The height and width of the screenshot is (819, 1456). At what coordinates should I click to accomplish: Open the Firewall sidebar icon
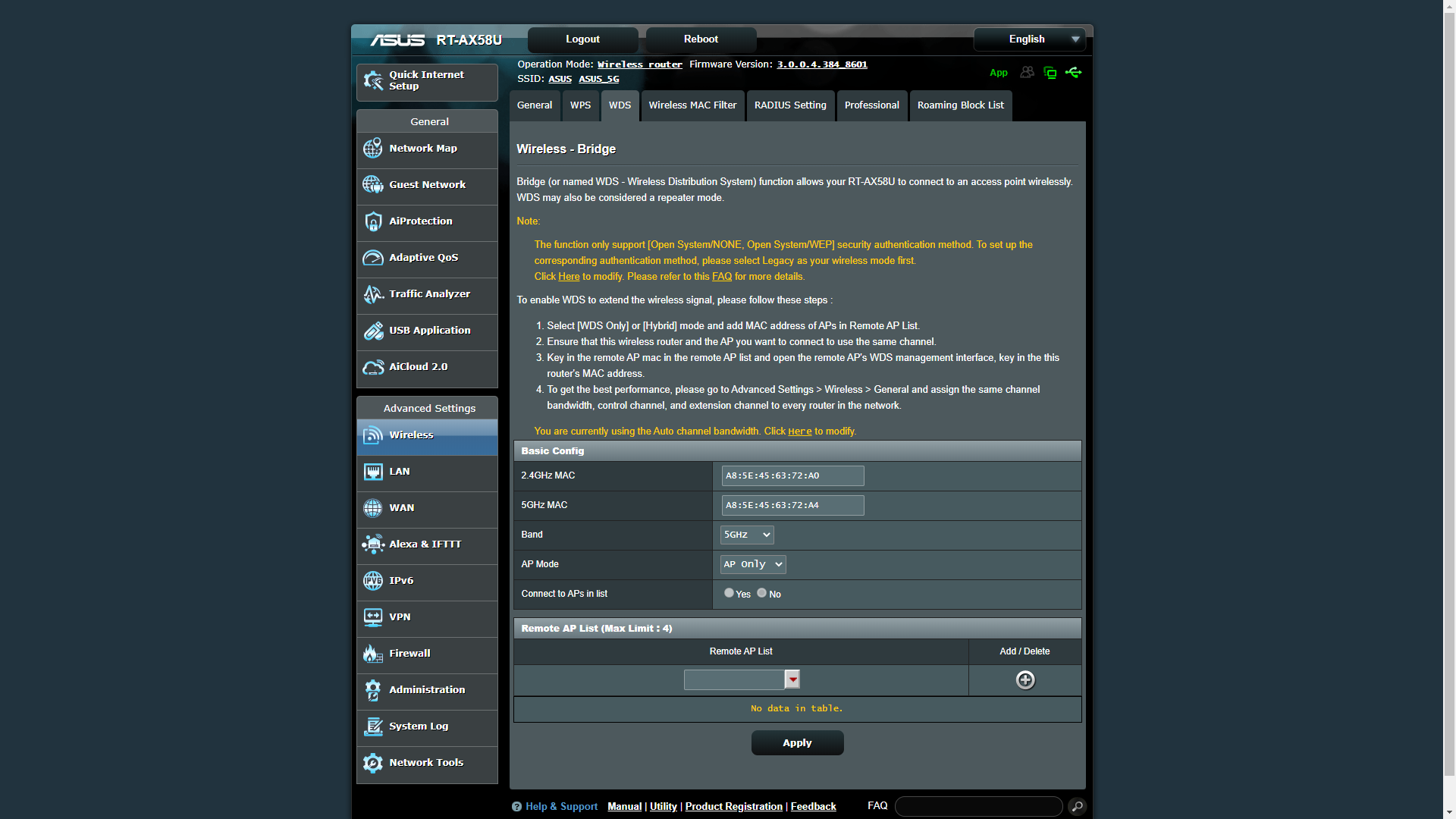[373, 654]
